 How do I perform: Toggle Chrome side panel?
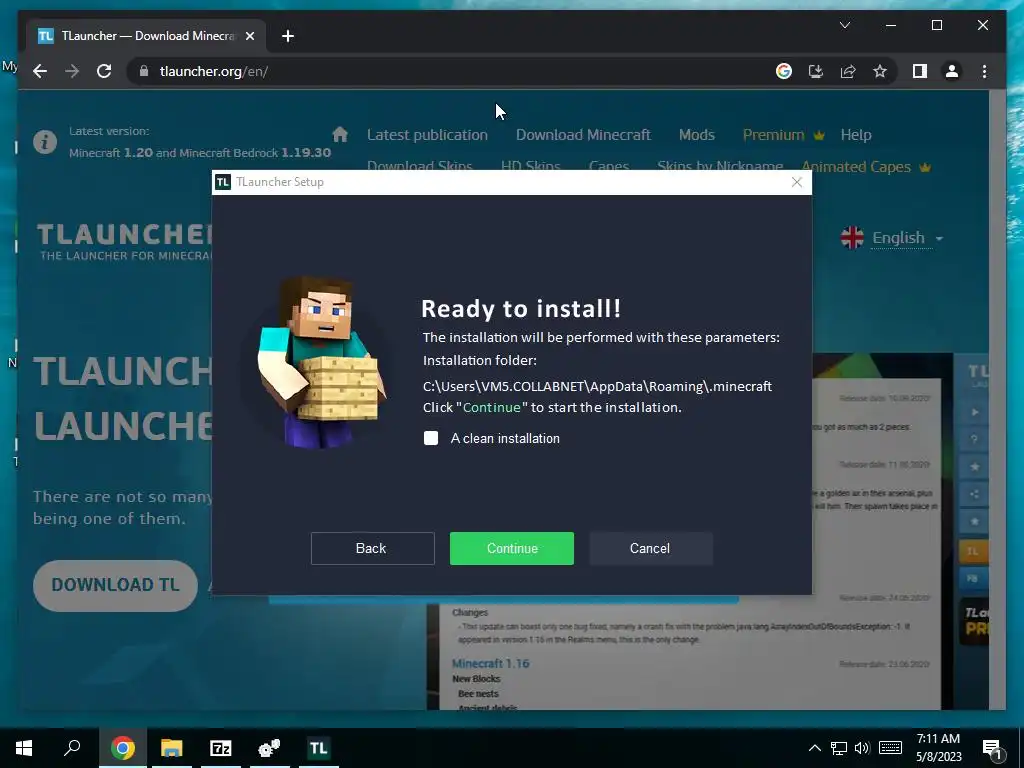(x=920, y=71)
